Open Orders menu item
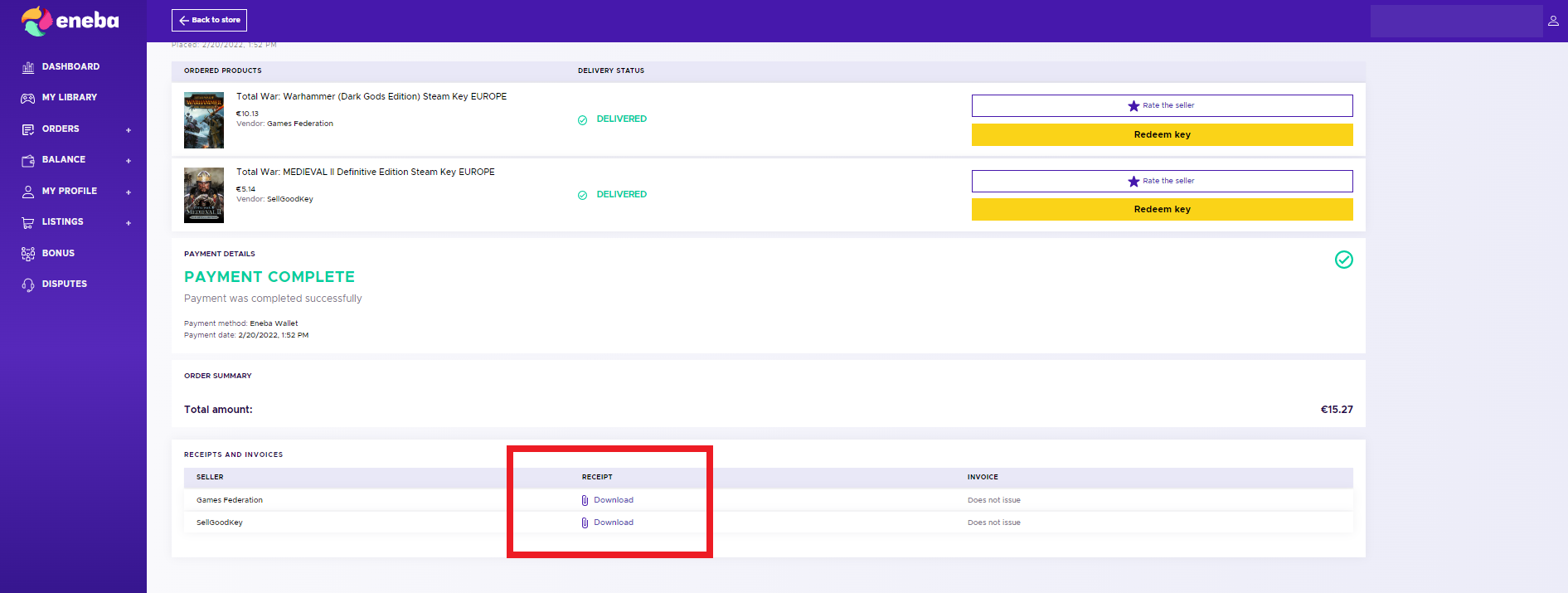Viewport: 1568px width, 593px height. pyautogui.click(x=61, y=129)
